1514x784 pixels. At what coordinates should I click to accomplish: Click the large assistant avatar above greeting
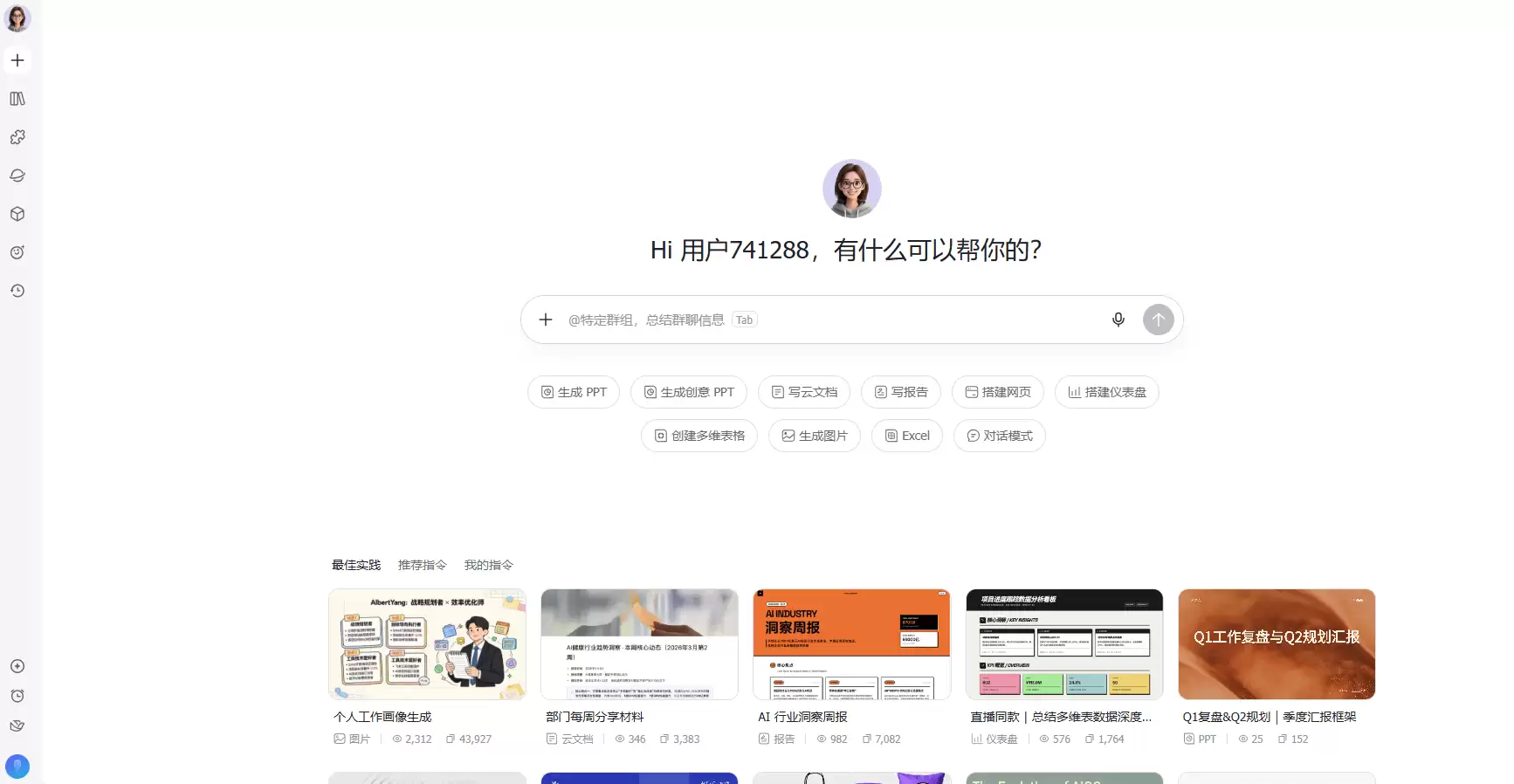[852, 189]
